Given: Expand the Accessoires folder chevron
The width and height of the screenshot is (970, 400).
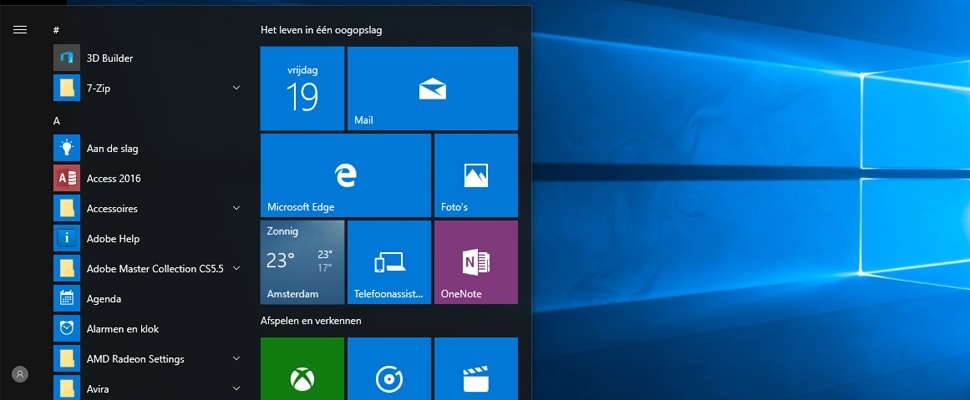Looking at the screenshot, I should coord(236,208).
